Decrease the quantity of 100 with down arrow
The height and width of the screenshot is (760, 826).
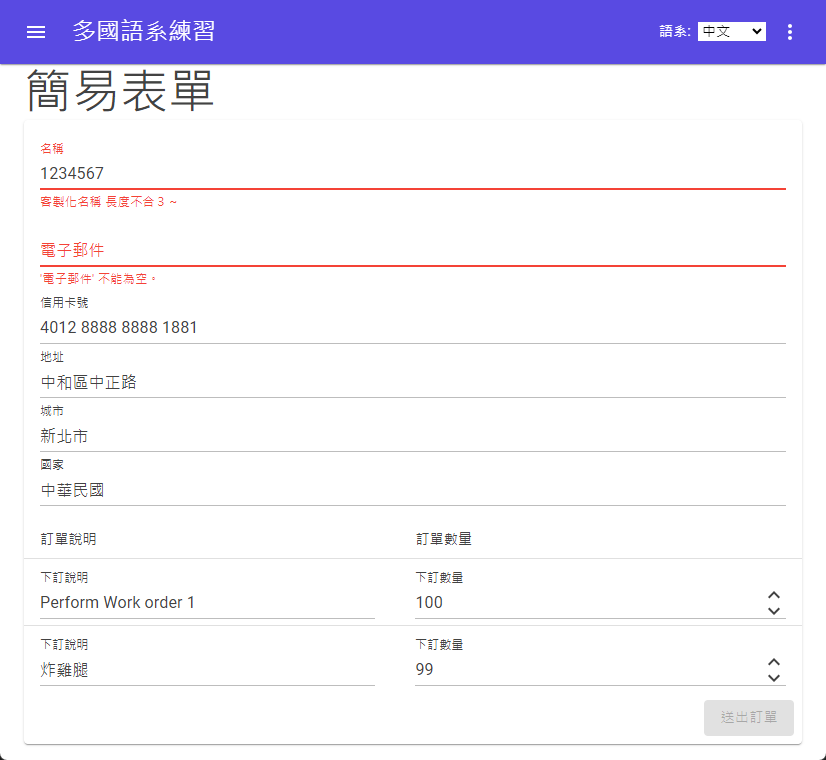coord(773,611)
